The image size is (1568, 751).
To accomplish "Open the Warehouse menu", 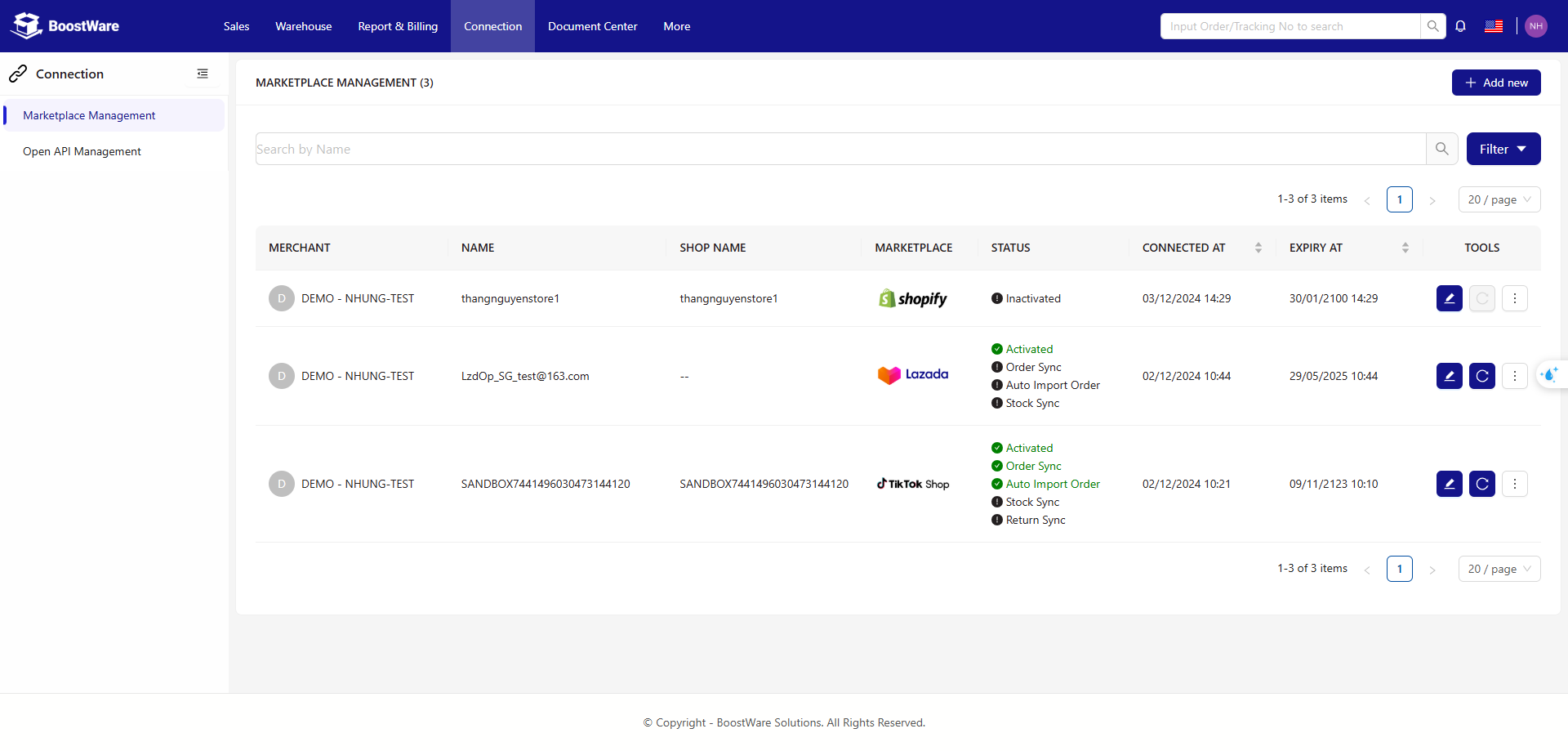I will click(304, 26).
